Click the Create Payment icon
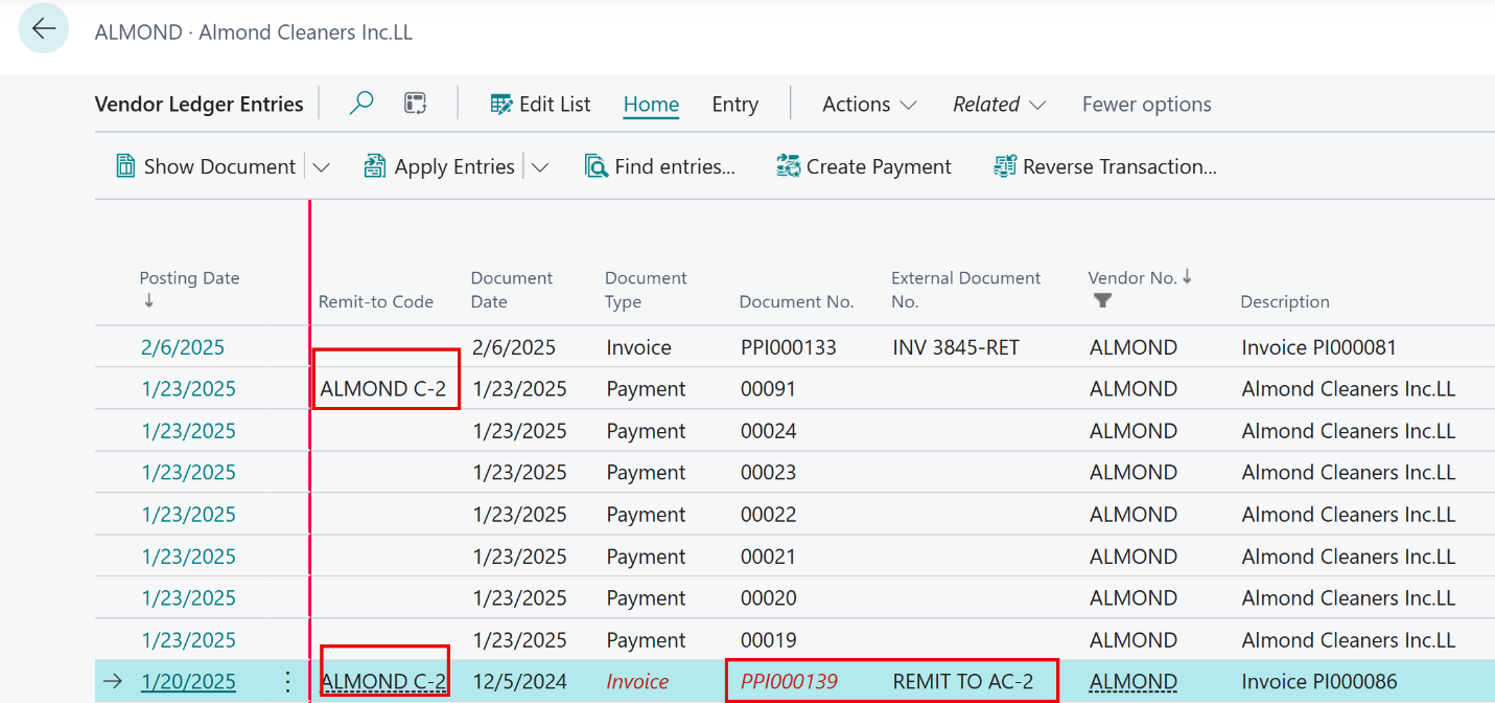The image size is (1495, 703). [x=788, y=166]
